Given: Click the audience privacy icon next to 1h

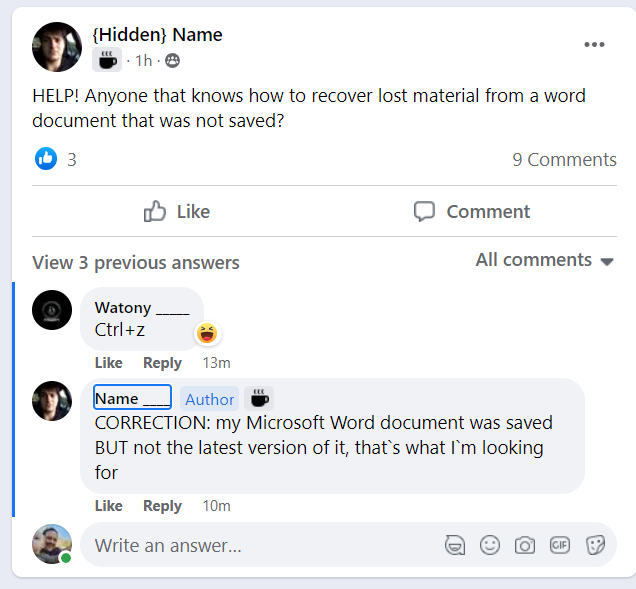Looking at the screenshot, I should [172, 61].
